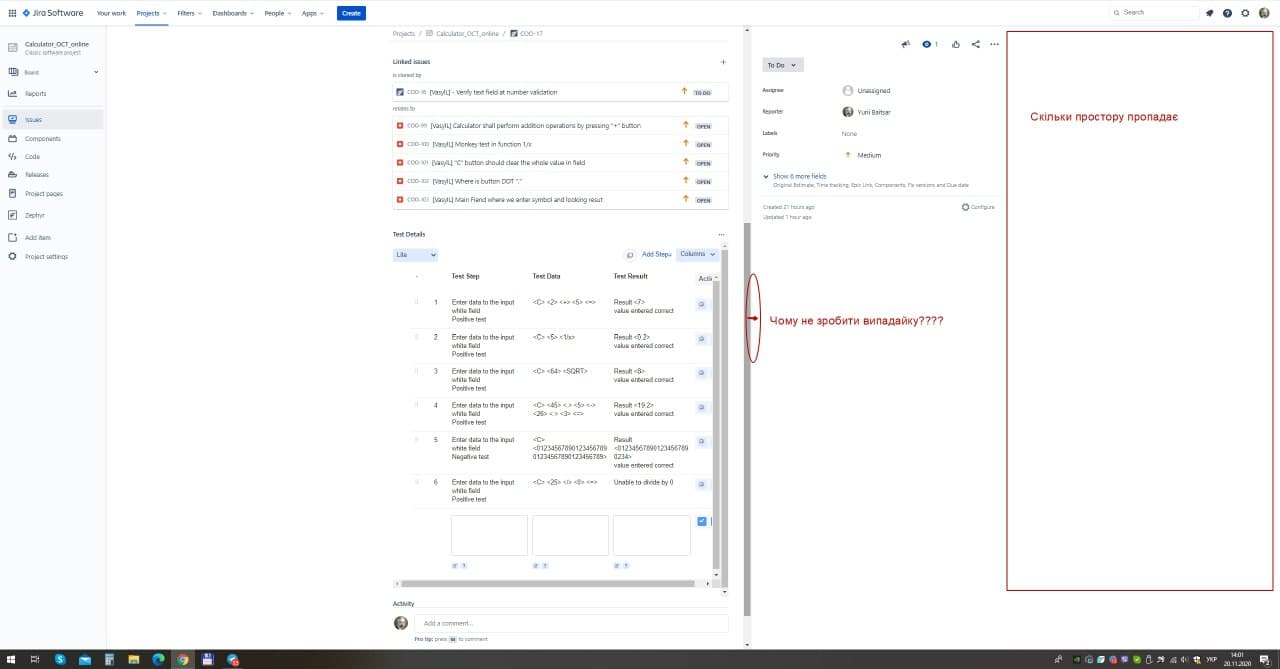Click the plus icon beside Linked issues
This screenshot has width=1280, height=669.
pyautogui.click(x=723, y=62)
